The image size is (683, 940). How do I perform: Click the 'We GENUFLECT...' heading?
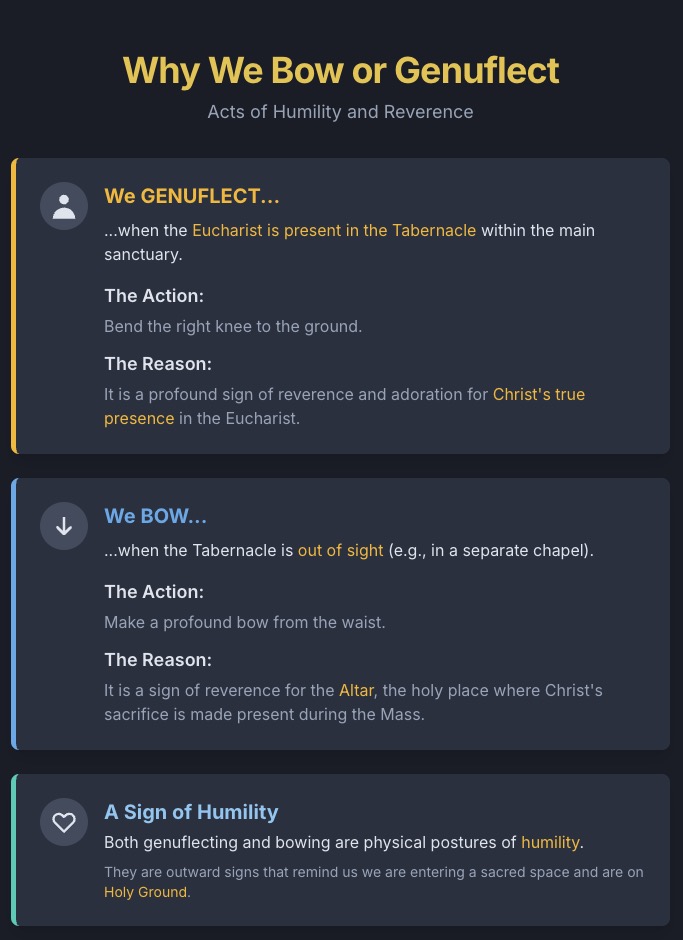(192, 196)
